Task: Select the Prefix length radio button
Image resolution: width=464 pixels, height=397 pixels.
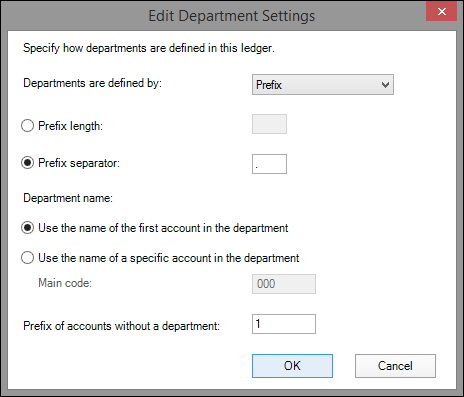Action: click(27, 126)
